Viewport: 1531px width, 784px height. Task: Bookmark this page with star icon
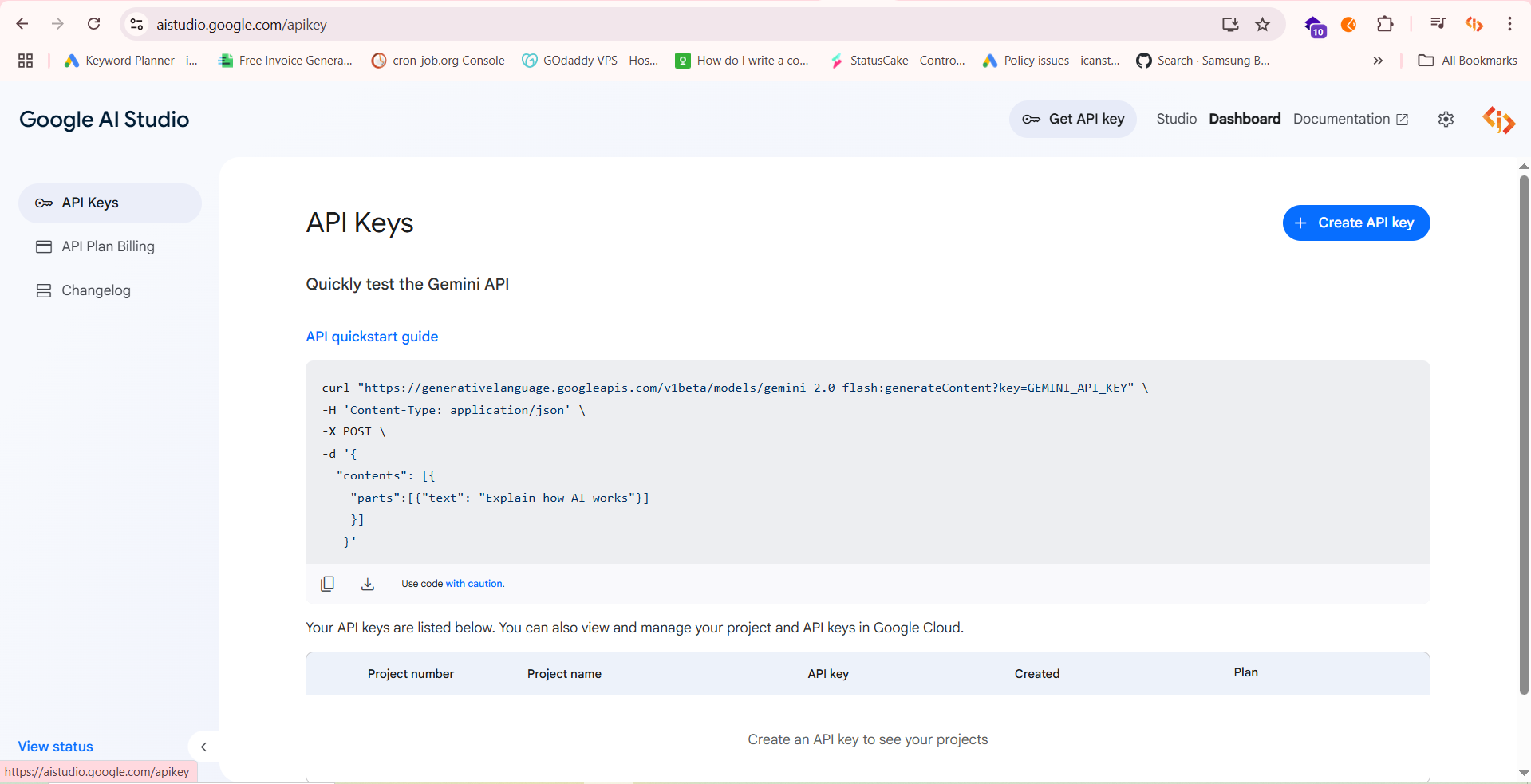(1262, 25)
